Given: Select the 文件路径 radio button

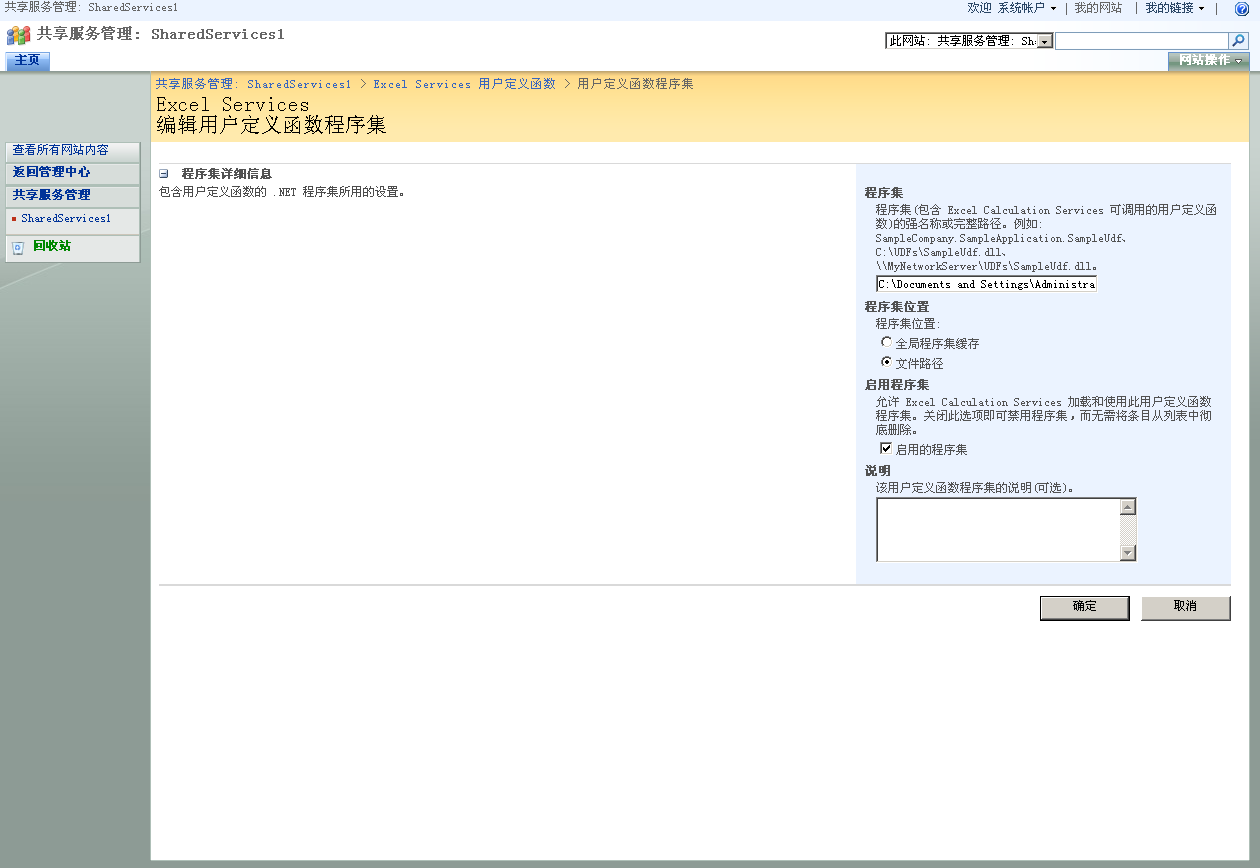Looking at the screenshot, I should (x=886, y=362).
